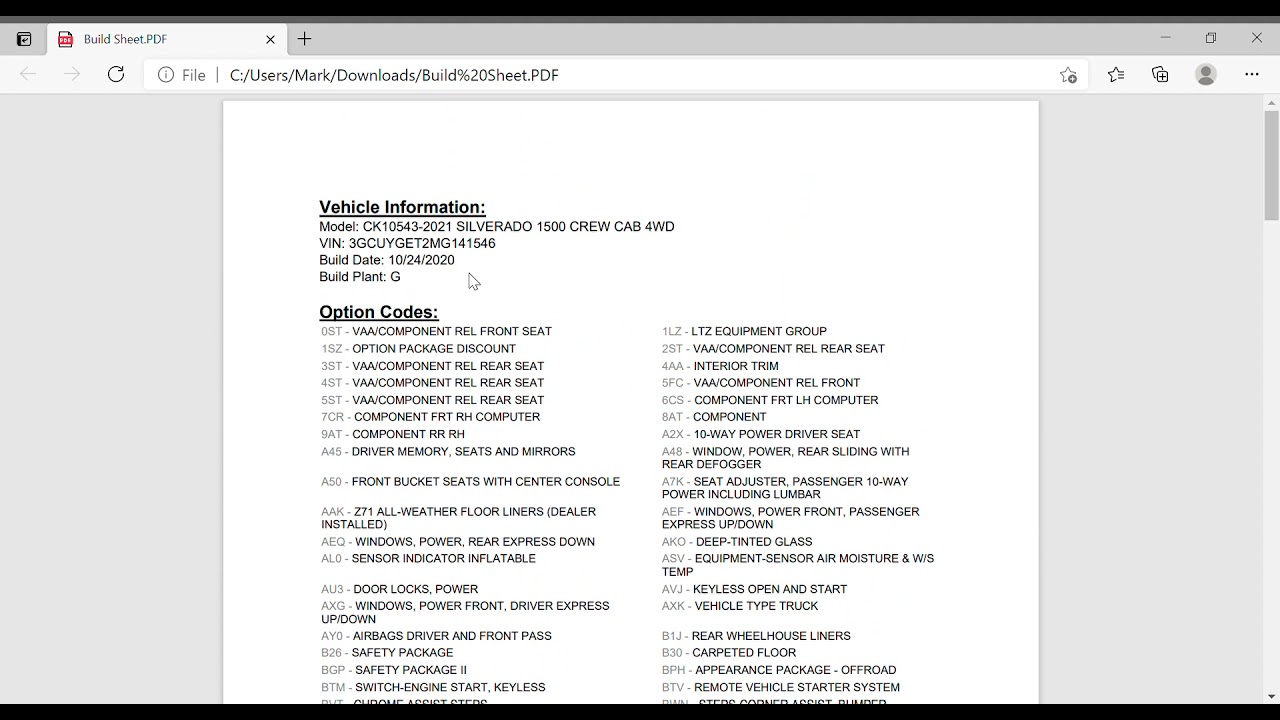Click A48 WINDOW, POWER, REAR SLIDING entry
The height and width of the screenshot is (720, 1280).
(x=786, y=458)
